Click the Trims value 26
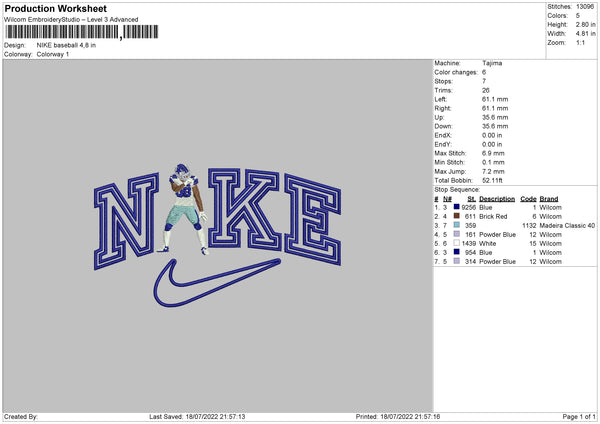600x424 pixels. pyautogui.click(x=486, y=90)
